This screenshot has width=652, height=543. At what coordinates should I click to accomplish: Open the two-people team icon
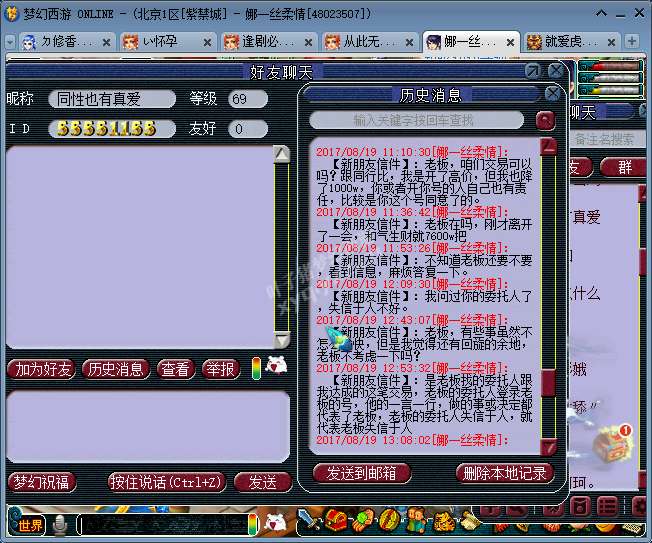416,520
